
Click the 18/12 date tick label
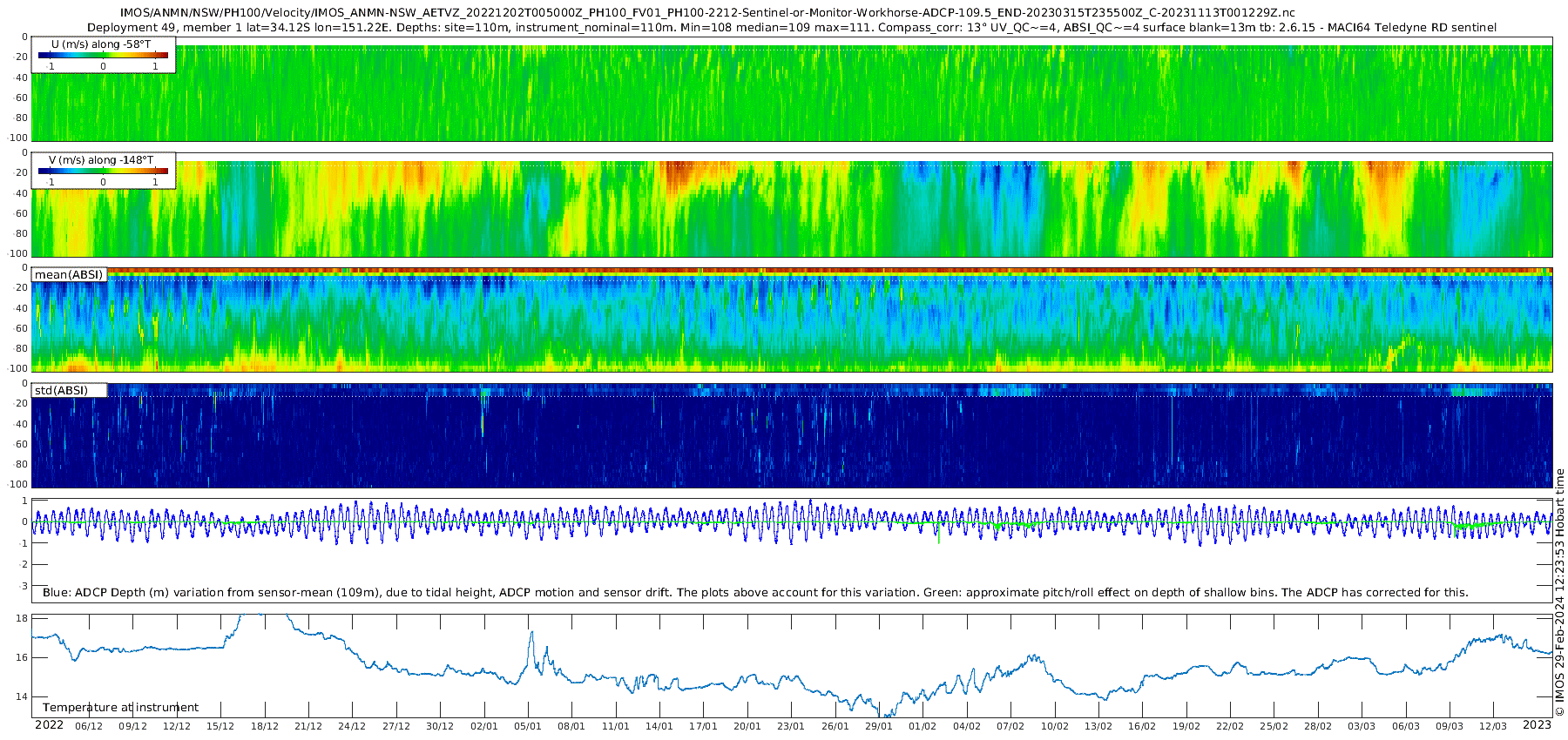264,726
